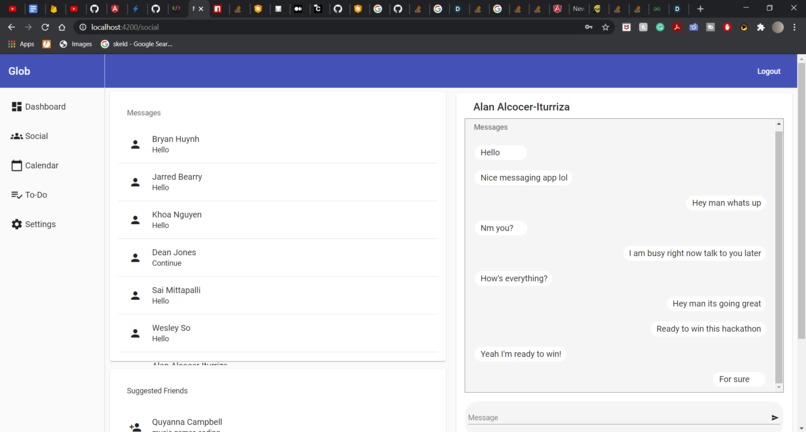Open the Calendar sidebar item
The height and width of the screenshot is (432, 806).
[x=35, y=165]
